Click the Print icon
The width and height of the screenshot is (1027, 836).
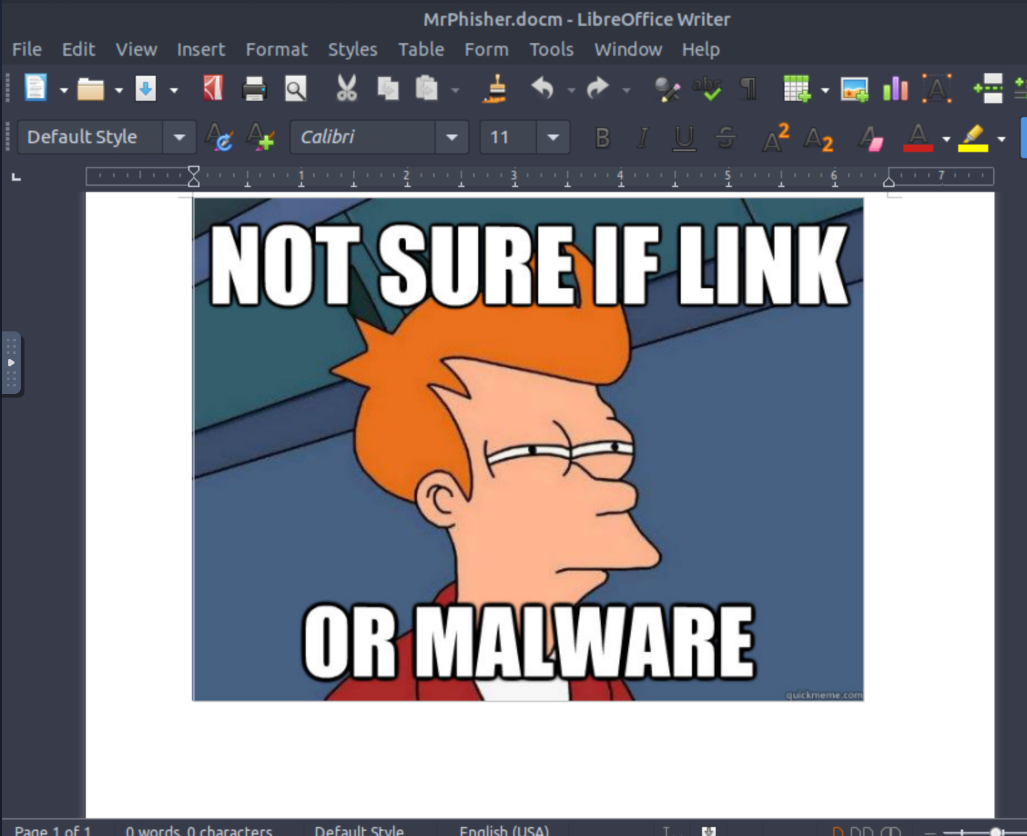point(254,89)
